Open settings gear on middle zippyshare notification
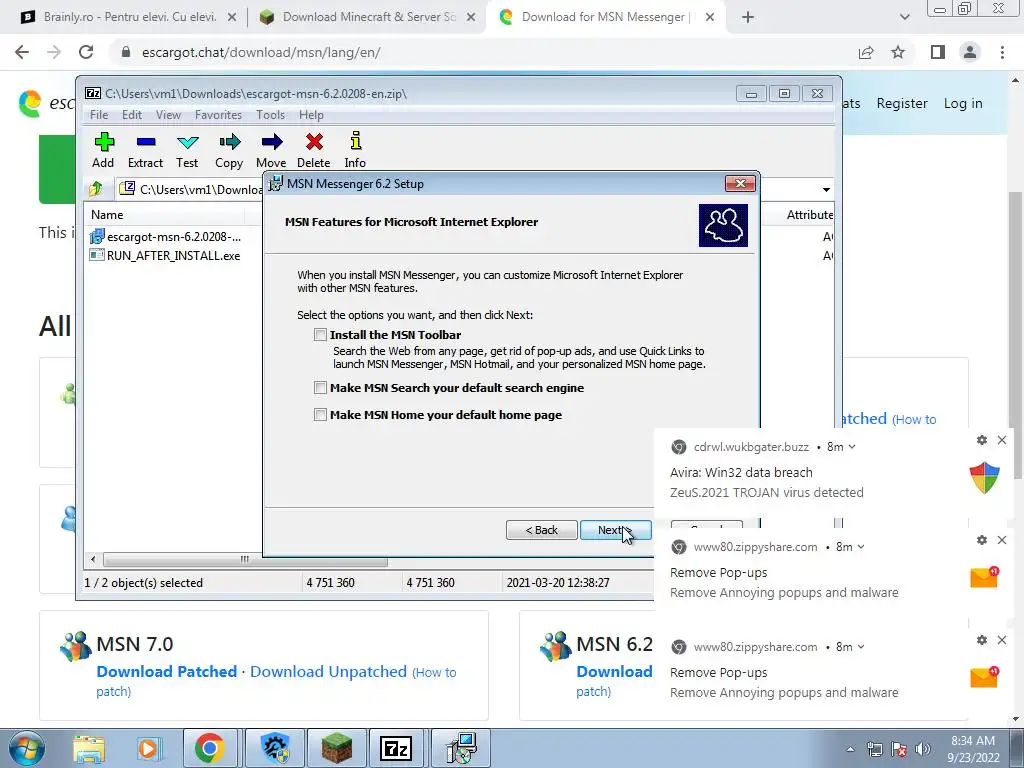This screenshot has height=768, width=1024. 982,540
